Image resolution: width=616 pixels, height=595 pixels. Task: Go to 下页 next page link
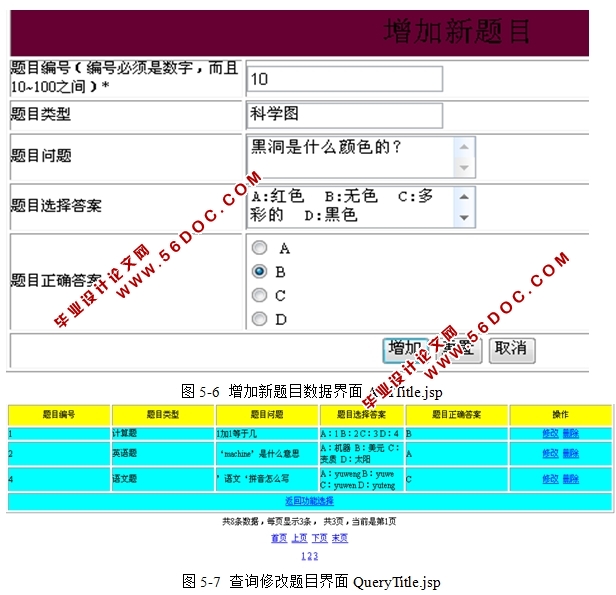click(x=320, y=538)
